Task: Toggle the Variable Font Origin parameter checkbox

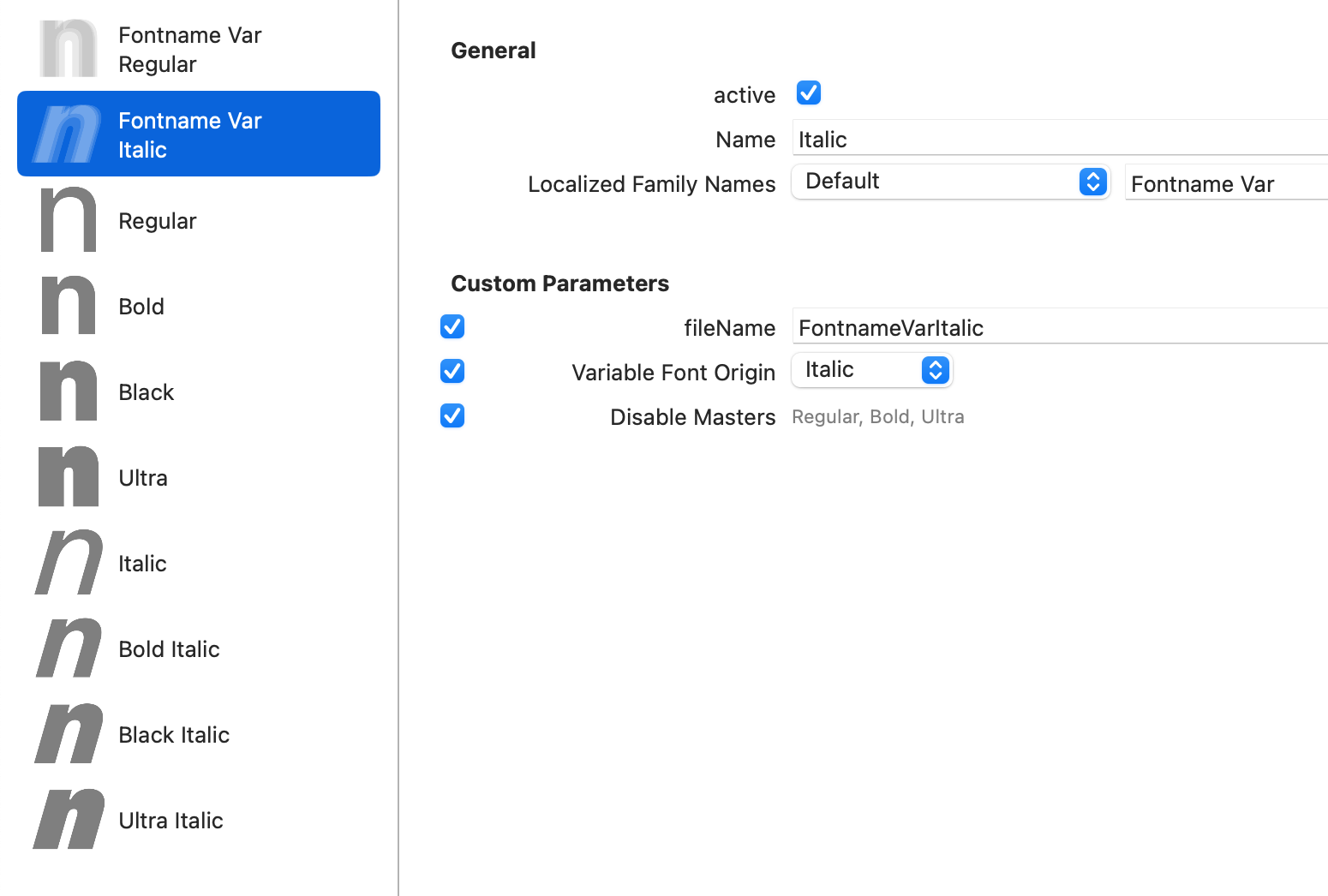Action: (452, 371)
